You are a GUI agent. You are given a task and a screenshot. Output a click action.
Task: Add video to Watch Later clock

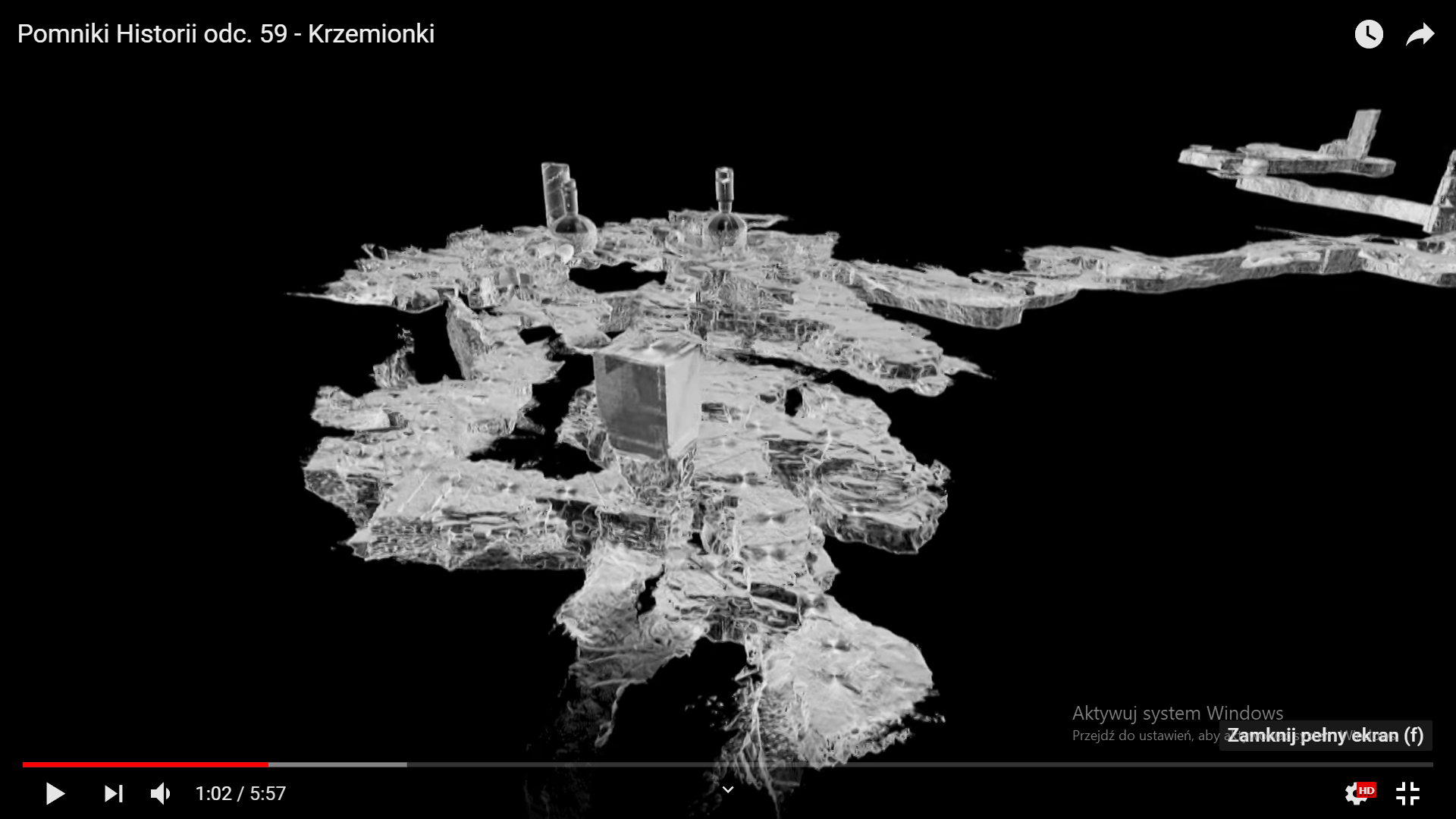coord(1368,34)
